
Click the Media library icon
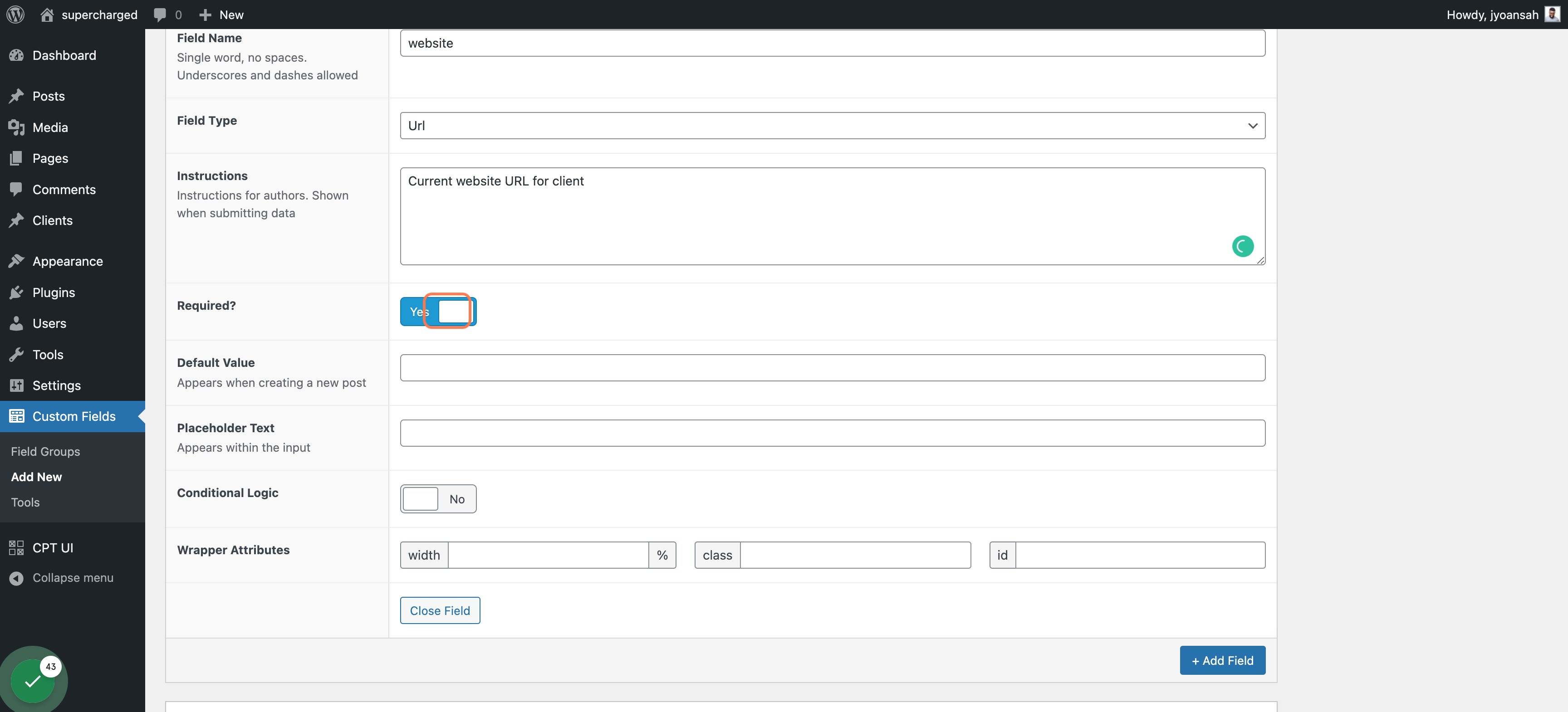(16, 127)
